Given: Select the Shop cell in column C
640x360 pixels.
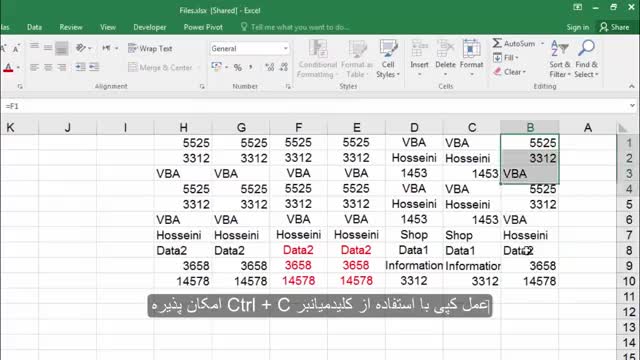Looking at the screenshot, I should click(x=472, y=235).
